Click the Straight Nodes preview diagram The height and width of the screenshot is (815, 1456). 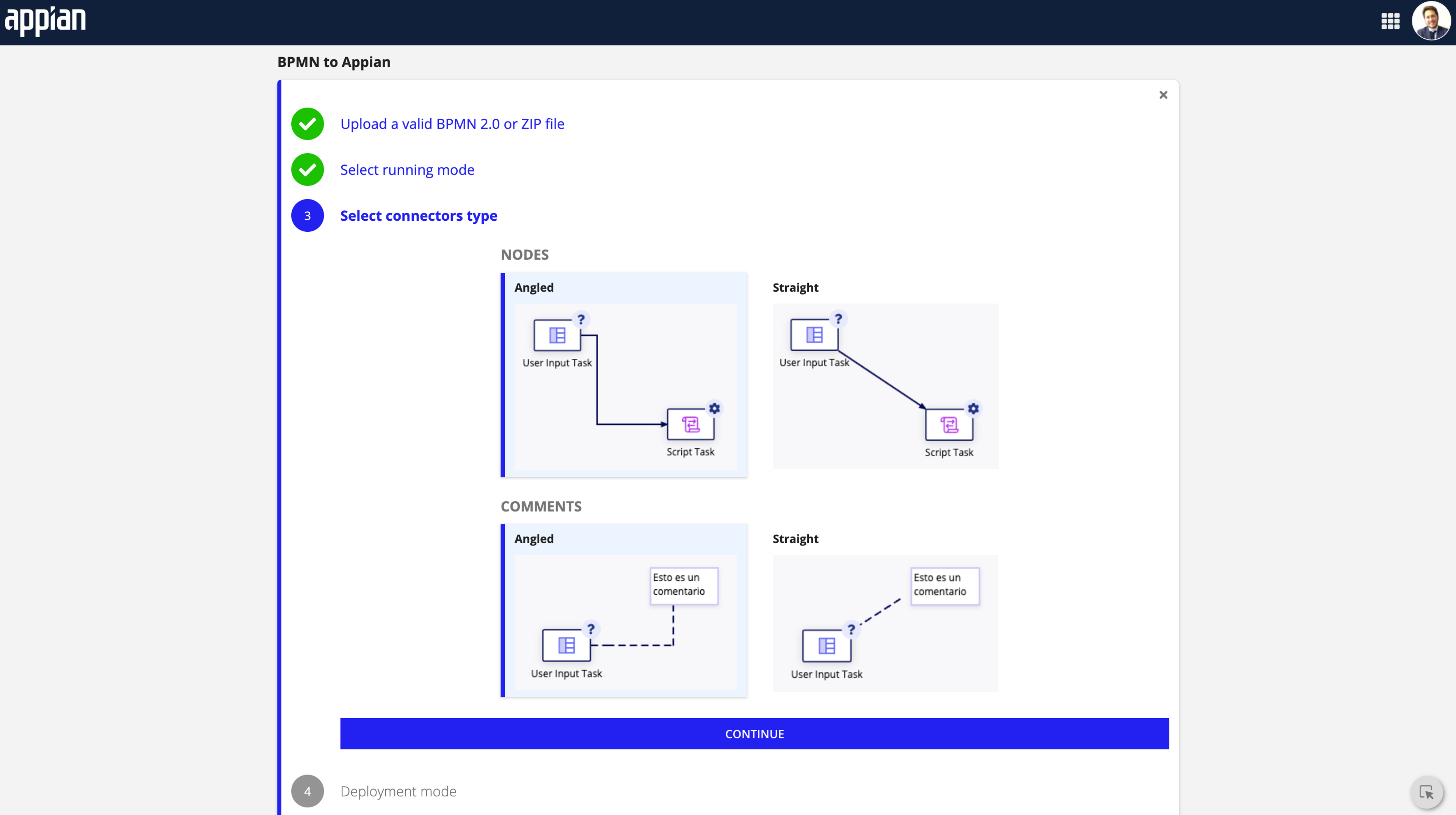886,386
